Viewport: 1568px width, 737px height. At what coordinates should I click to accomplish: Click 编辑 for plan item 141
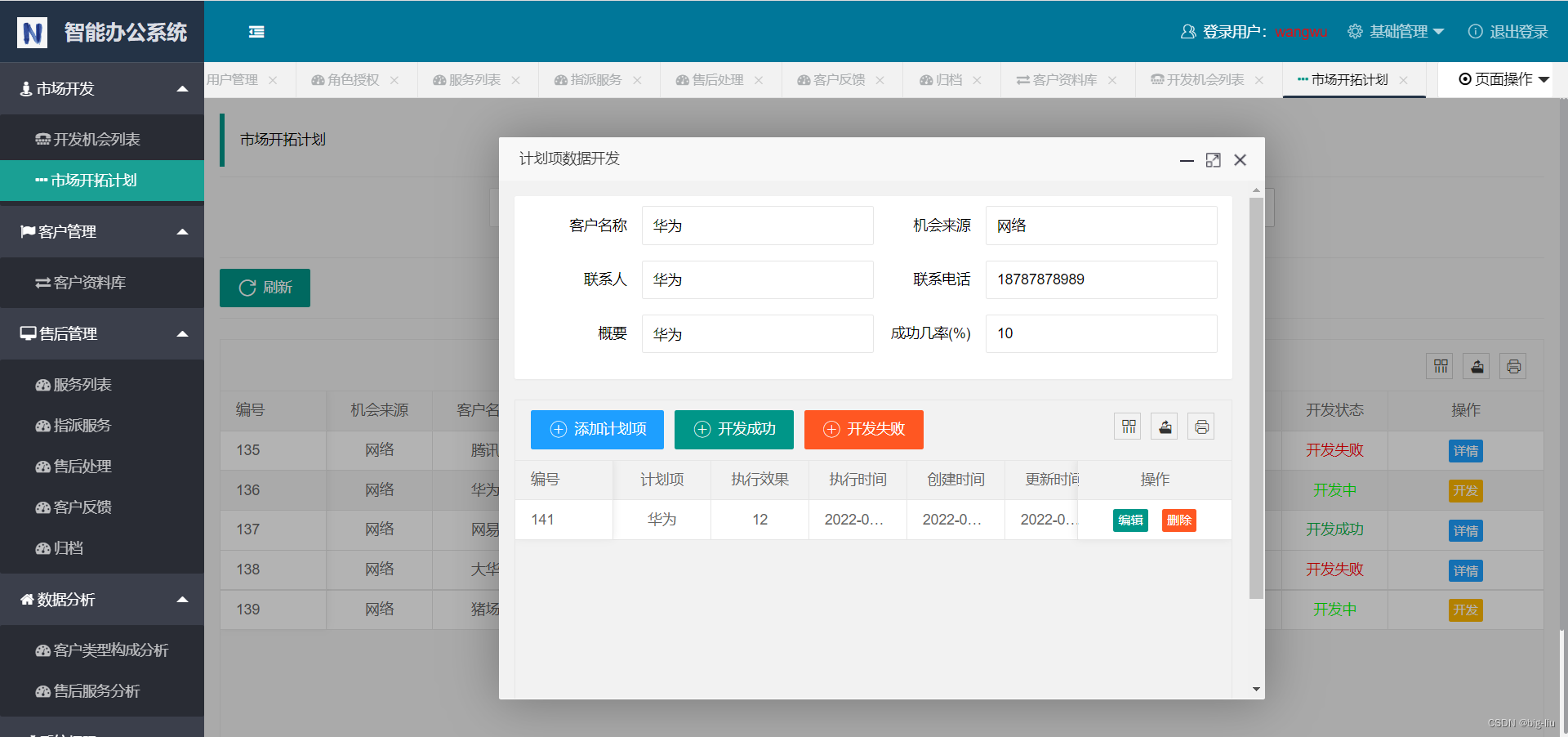click(x=1130, y=520)
